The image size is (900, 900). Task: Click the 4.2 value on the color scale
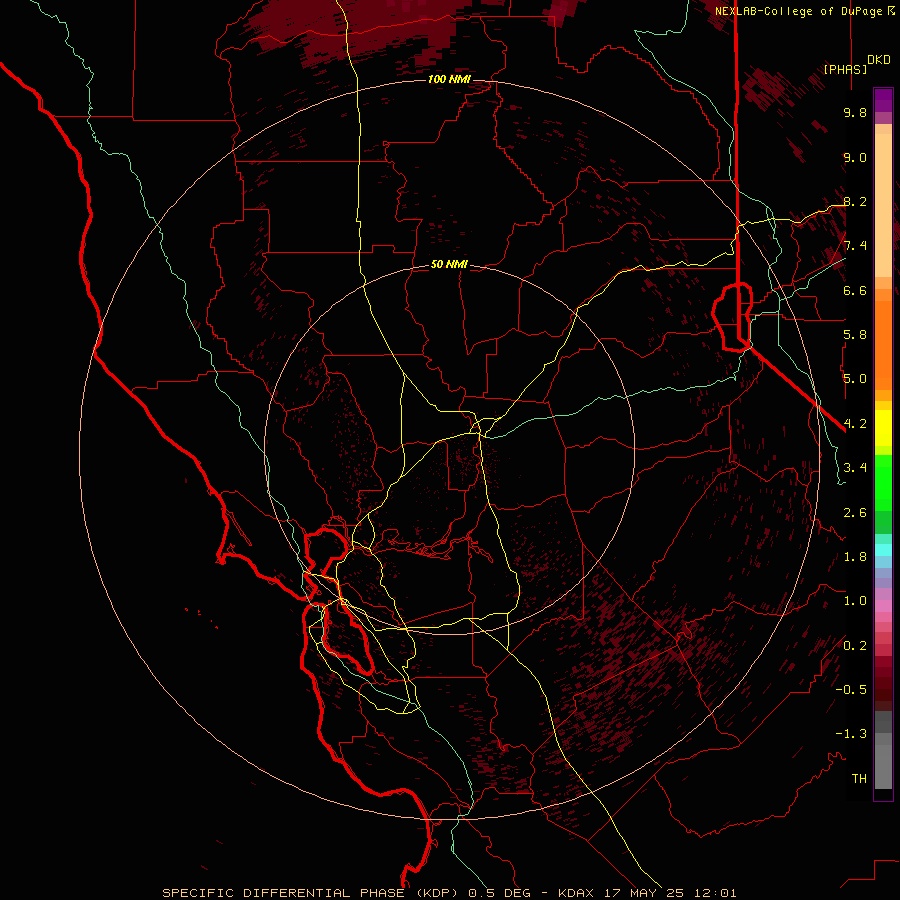pos(855,424)
